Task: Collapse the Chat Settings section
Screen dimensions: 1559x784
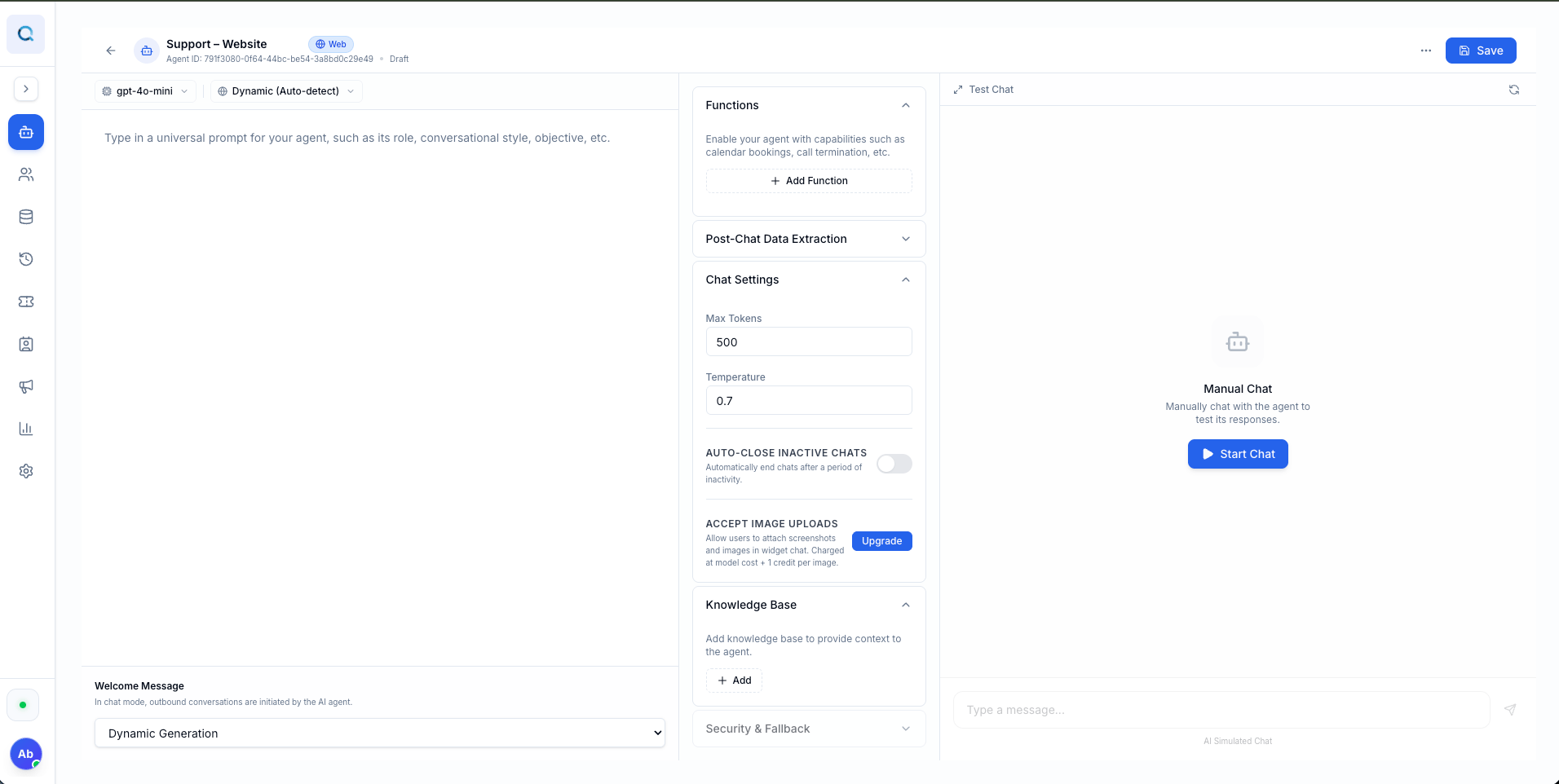Action: 906,280
